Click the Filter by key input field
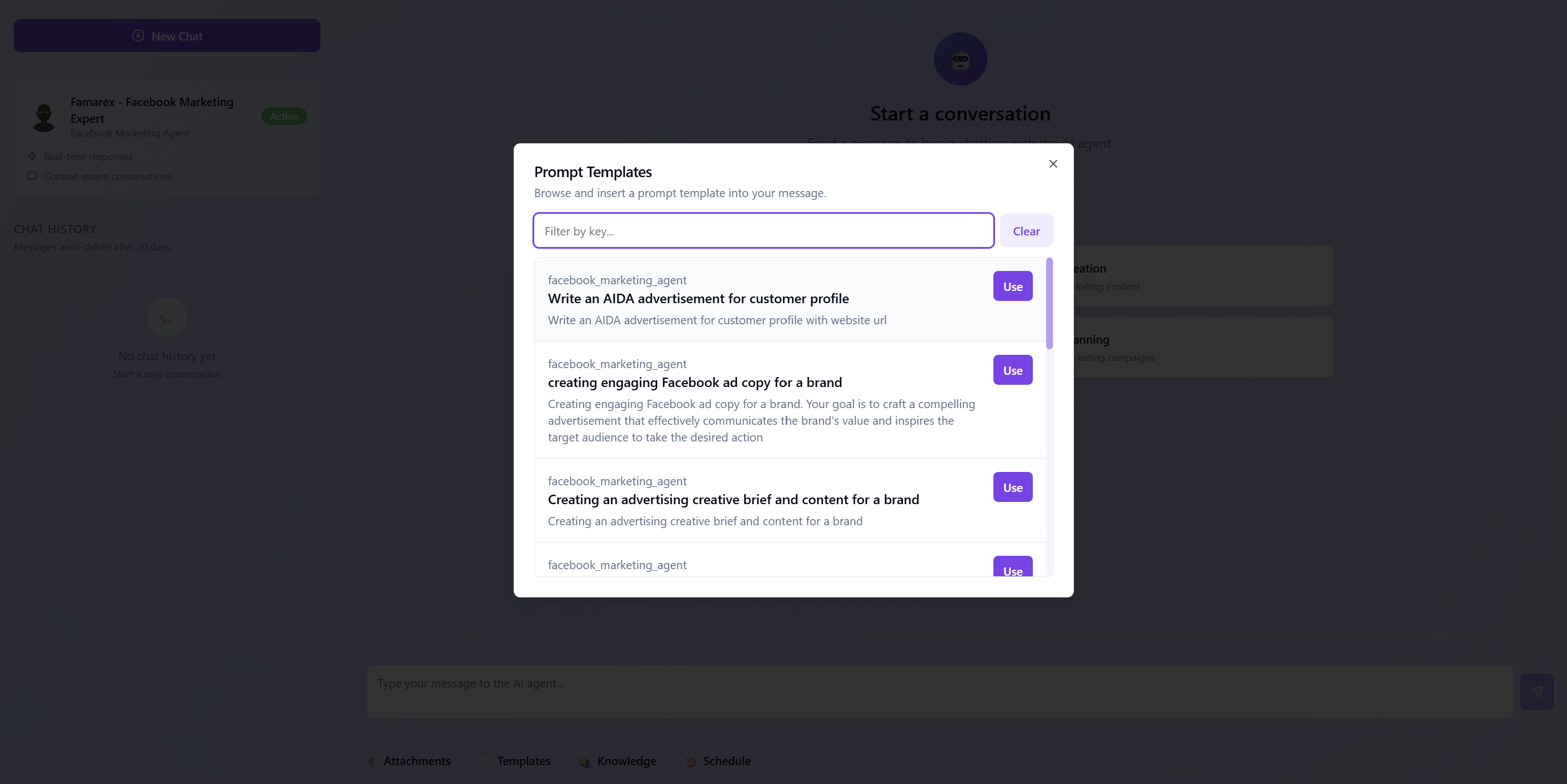This screenshot has width=1567, height=784. (764, 231)
